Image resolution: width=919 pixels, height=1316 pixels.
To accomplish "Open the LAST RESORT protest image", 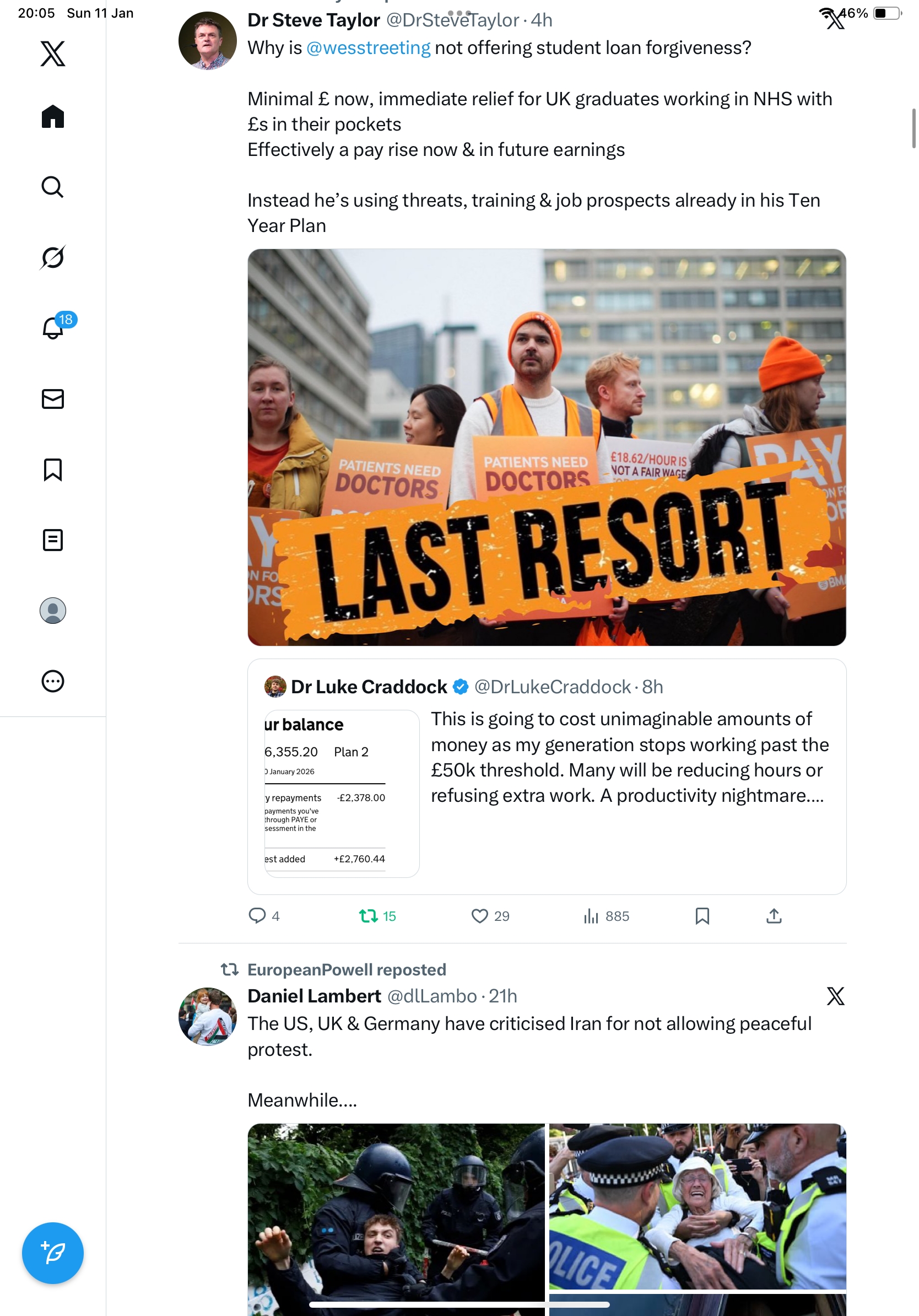I will (x=547, y=447).
